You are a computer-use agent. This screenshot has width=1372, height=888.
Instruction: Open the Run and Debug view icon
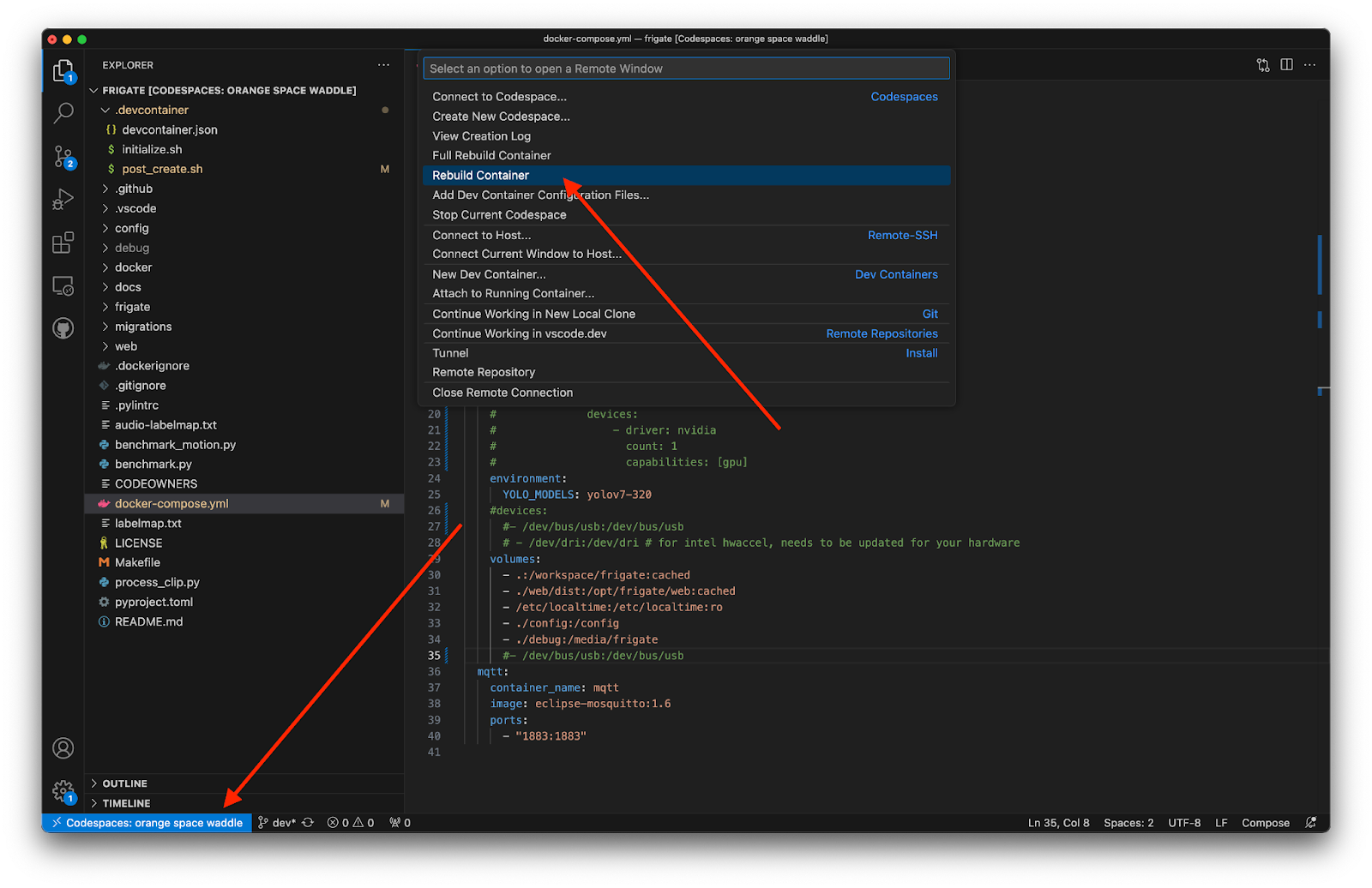(63, 200)
